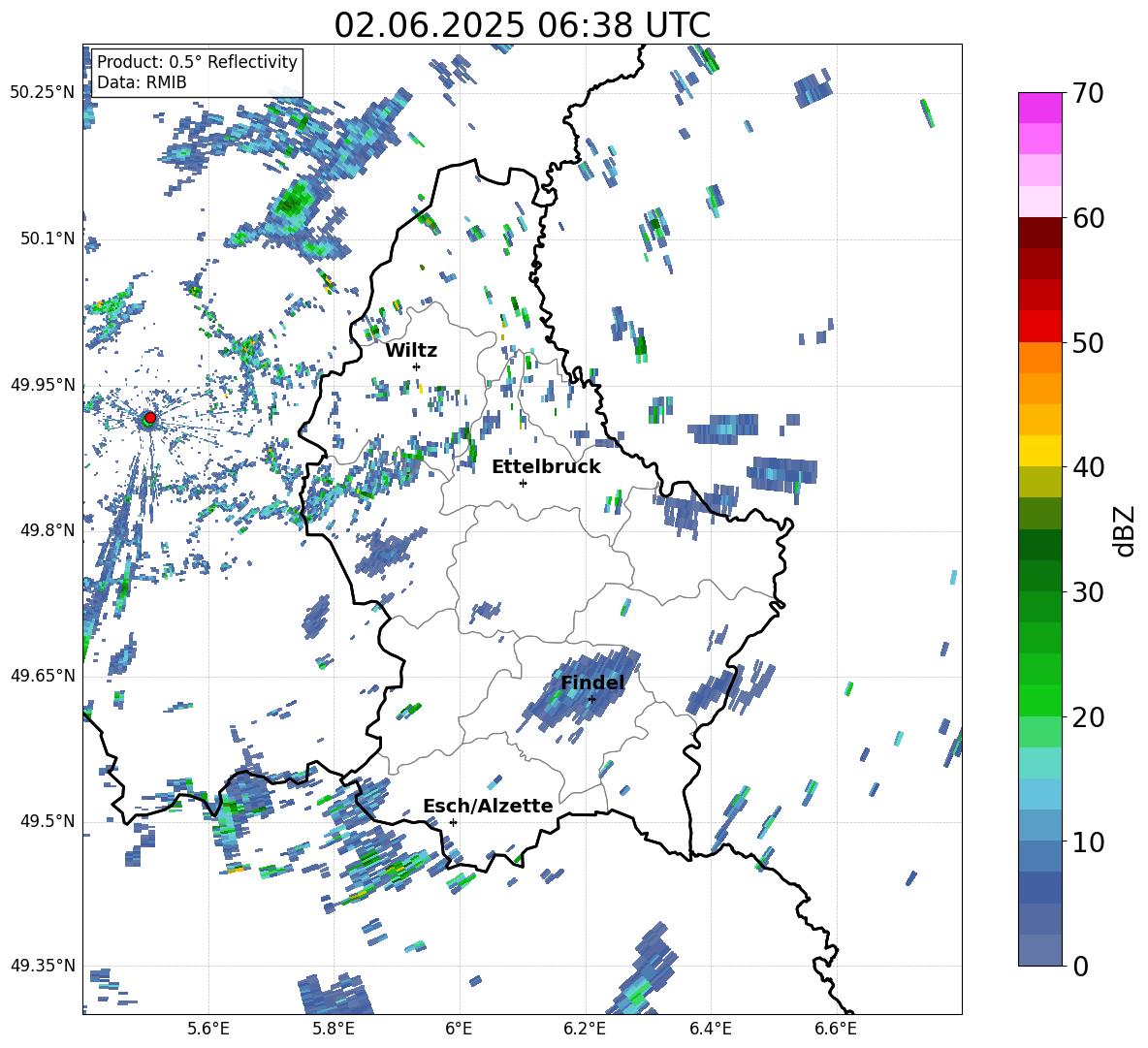Click the bright green 20 dBZ color band
Screen dimensions: 1148x1048
coord(1039,700)
